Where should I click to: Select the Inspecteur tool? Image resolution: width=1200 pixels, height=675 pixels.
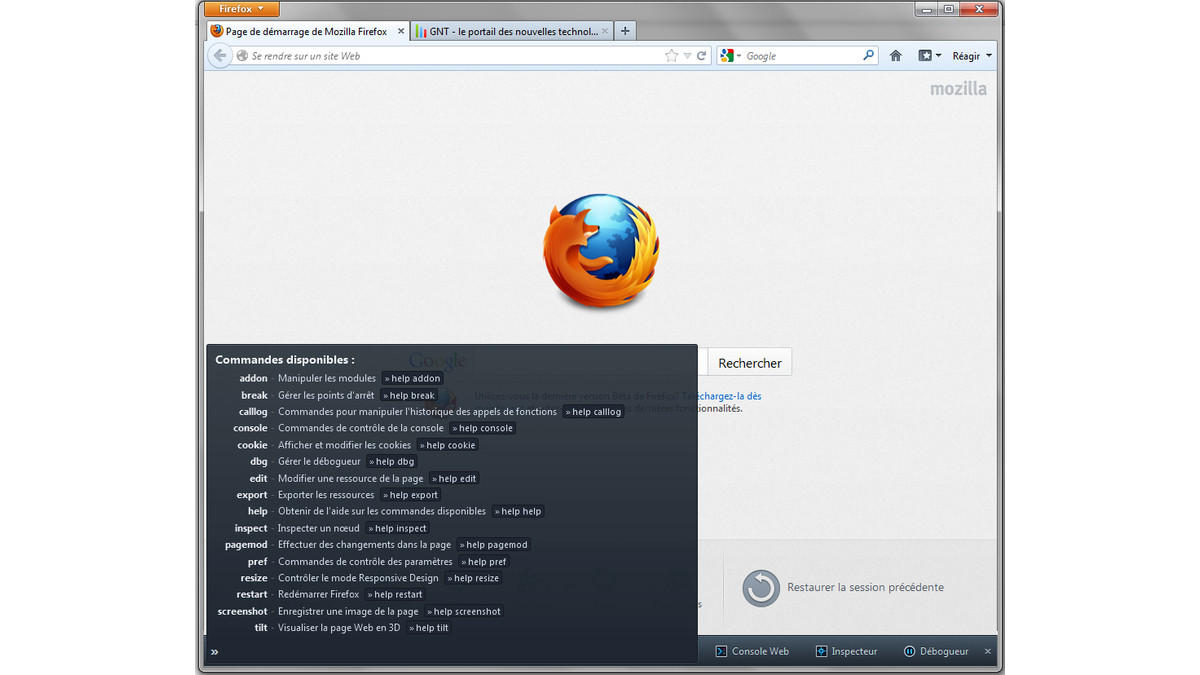point(846,651)
